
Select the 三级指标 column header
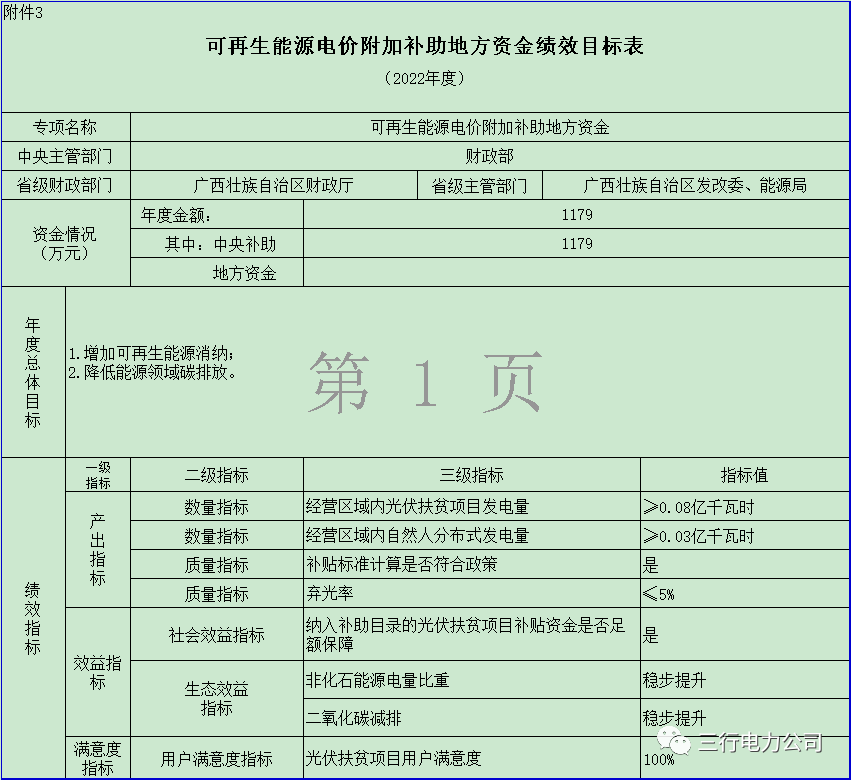[x=471, y=476]
